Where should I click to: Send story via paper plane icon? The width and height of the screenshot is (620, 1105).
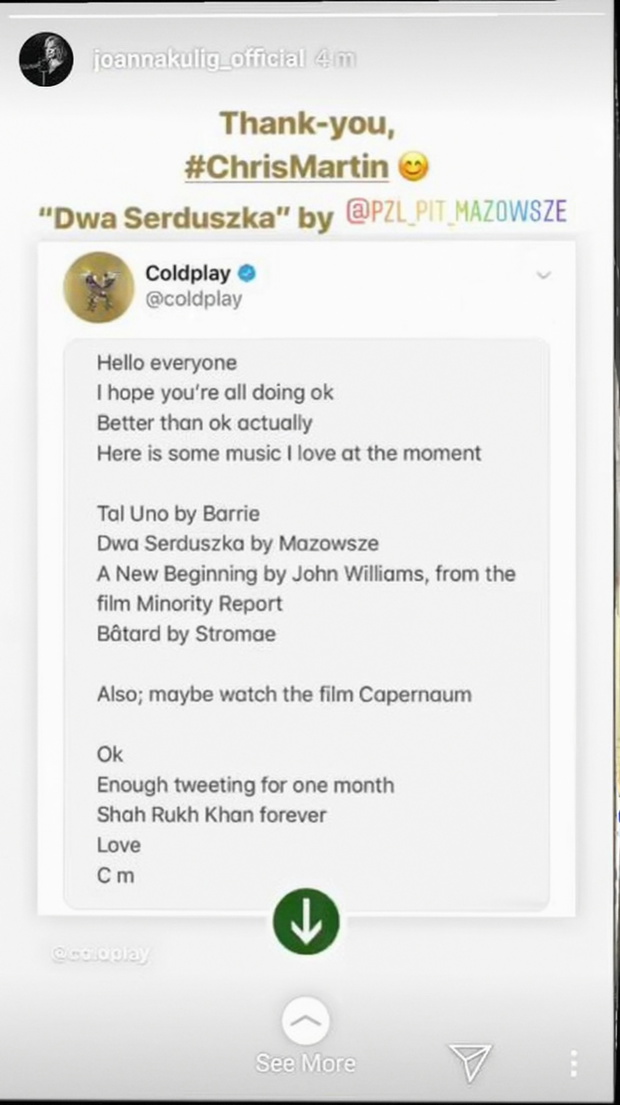point(469,1062)
